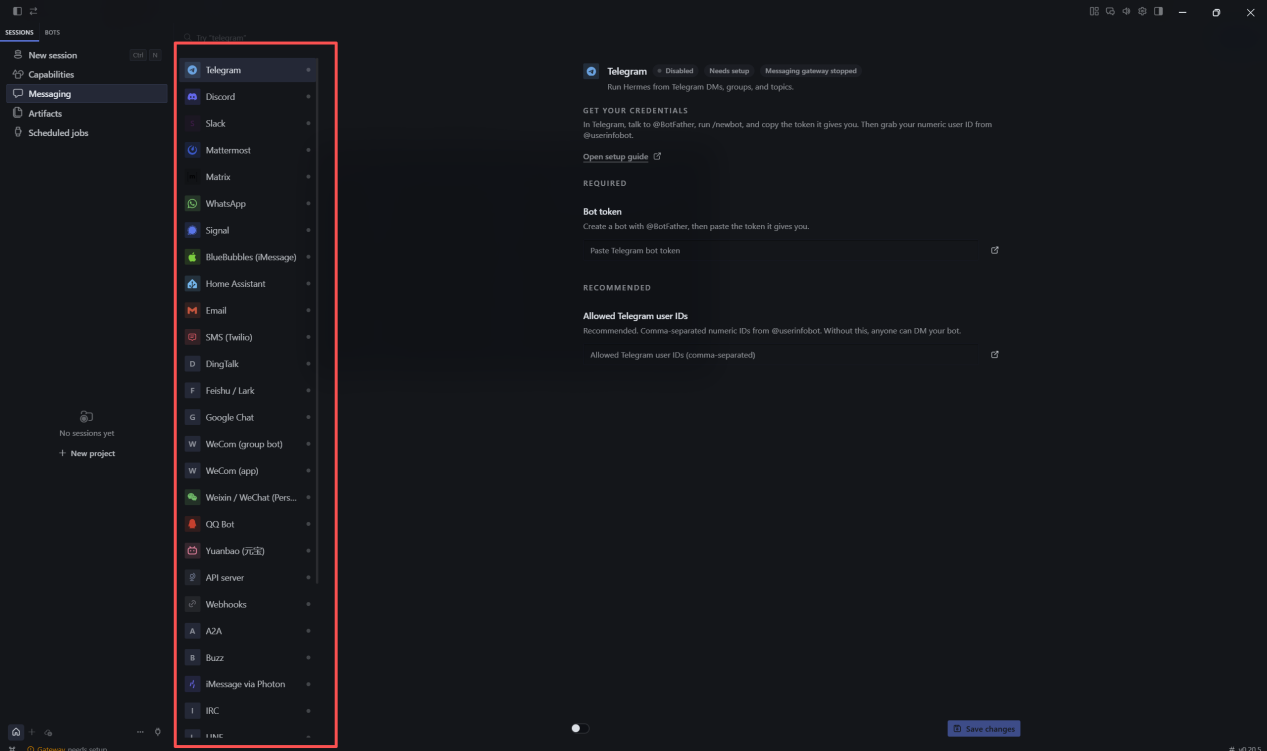Select WeCom (app) entry
1267x751 pixels.
248,471
